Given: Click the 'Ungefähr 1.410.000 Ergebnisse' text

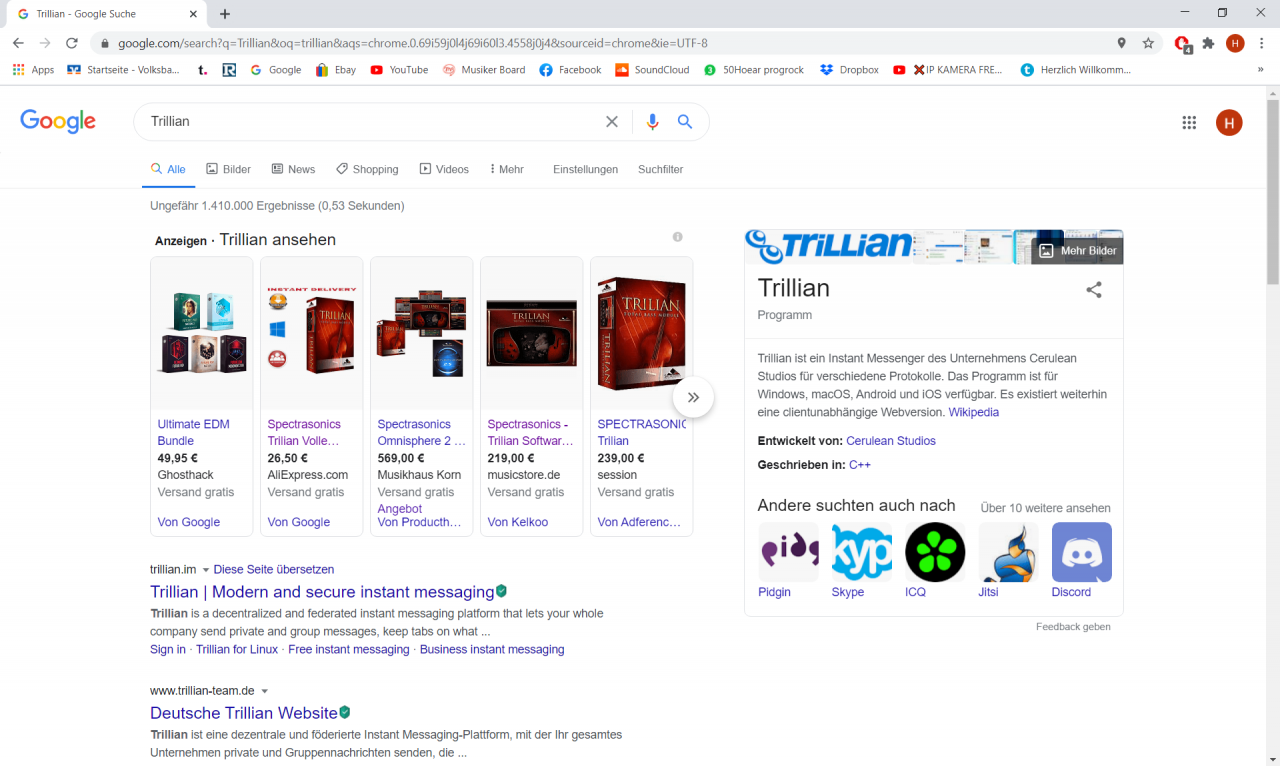Looking at the screenshot, I should 277,206.
